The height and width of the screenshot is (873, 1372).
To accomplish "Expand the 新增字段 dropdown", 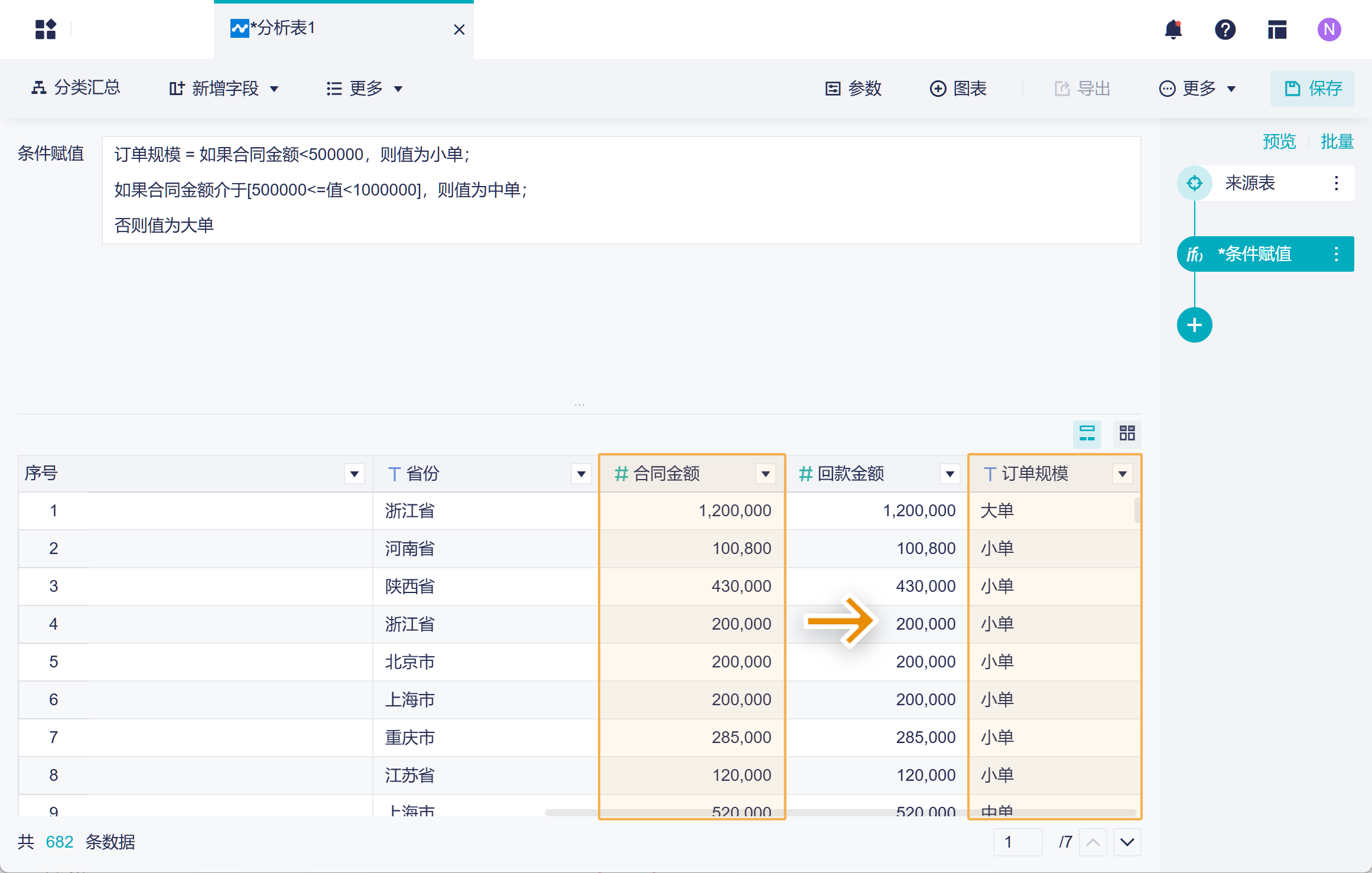I will [224, 89].
